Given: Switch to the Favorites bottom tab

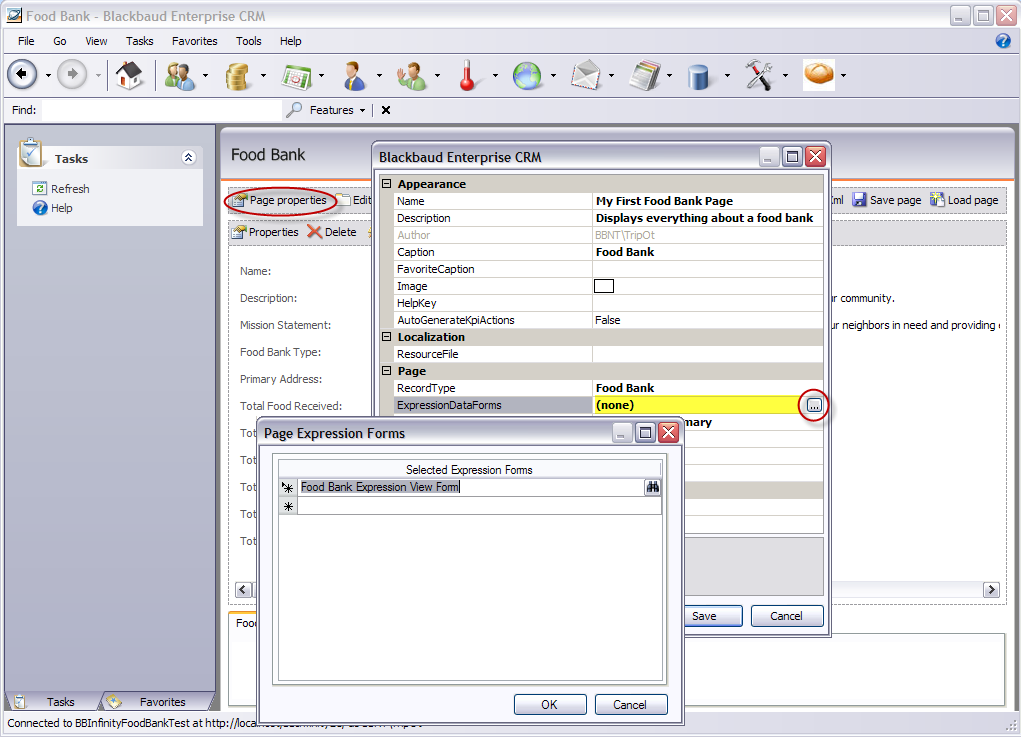Looking at the screenshot, I should click(157, 701).
